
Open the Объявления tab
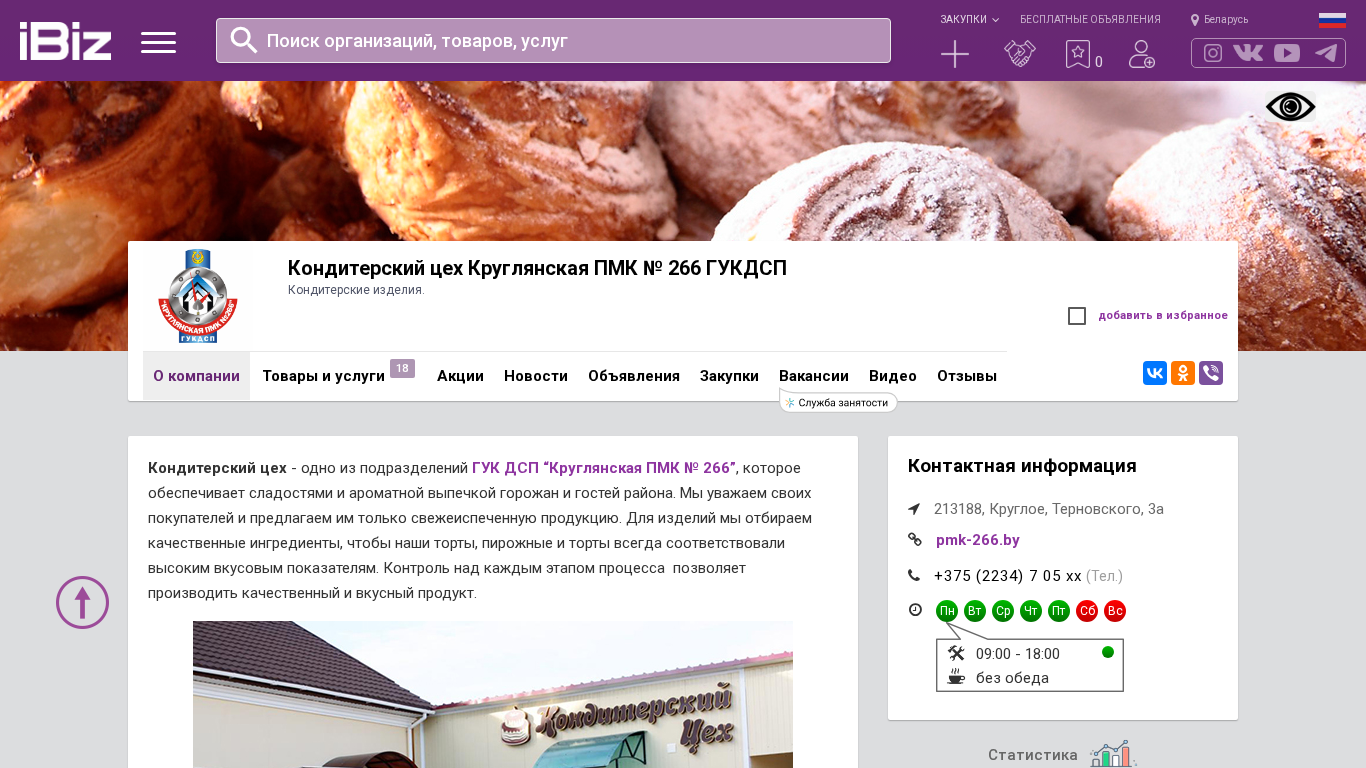(634, 376)
